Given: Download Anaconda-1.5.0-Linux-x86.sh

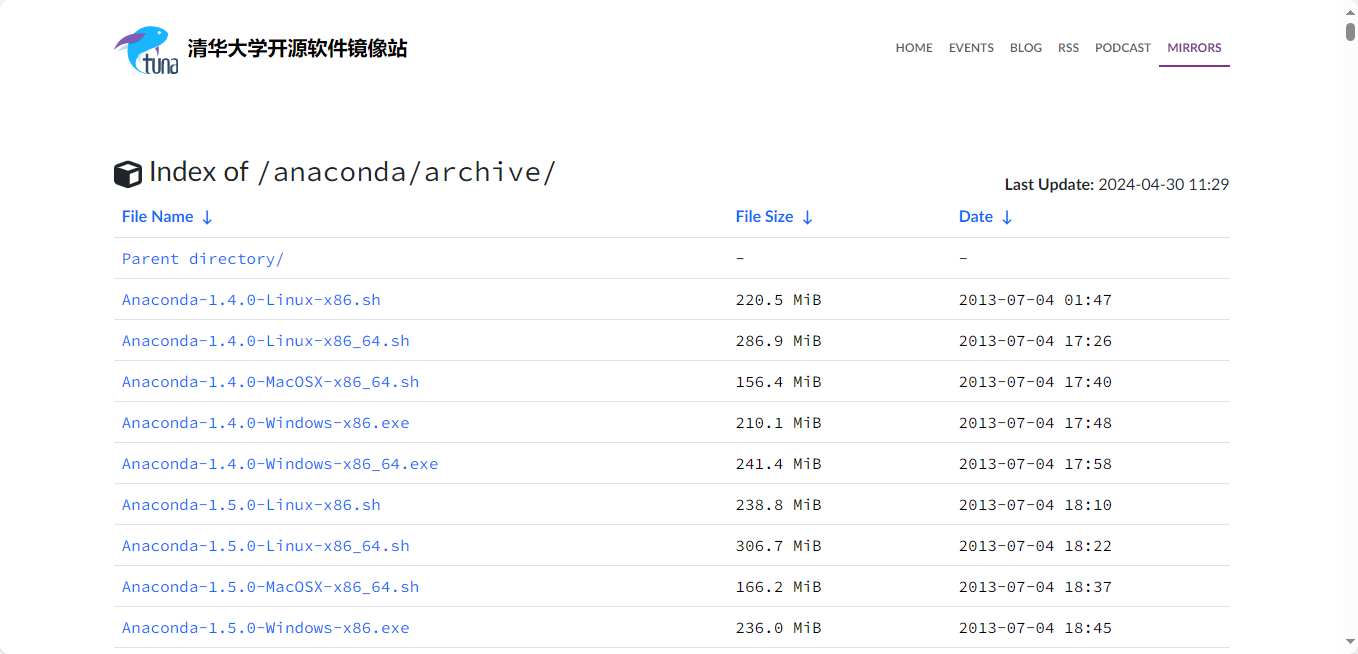Looking at the screenshot, I should coord(251,505).
